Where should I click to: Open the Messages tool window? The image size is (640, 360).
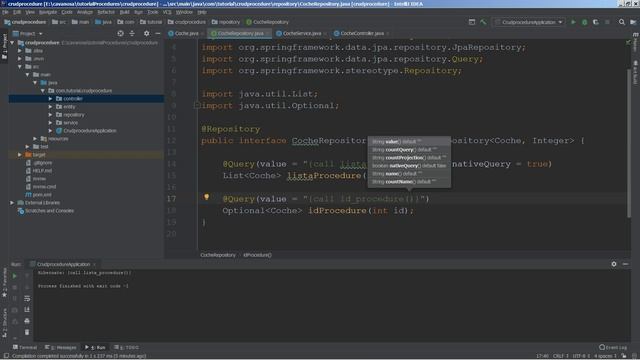pos(61,347)
